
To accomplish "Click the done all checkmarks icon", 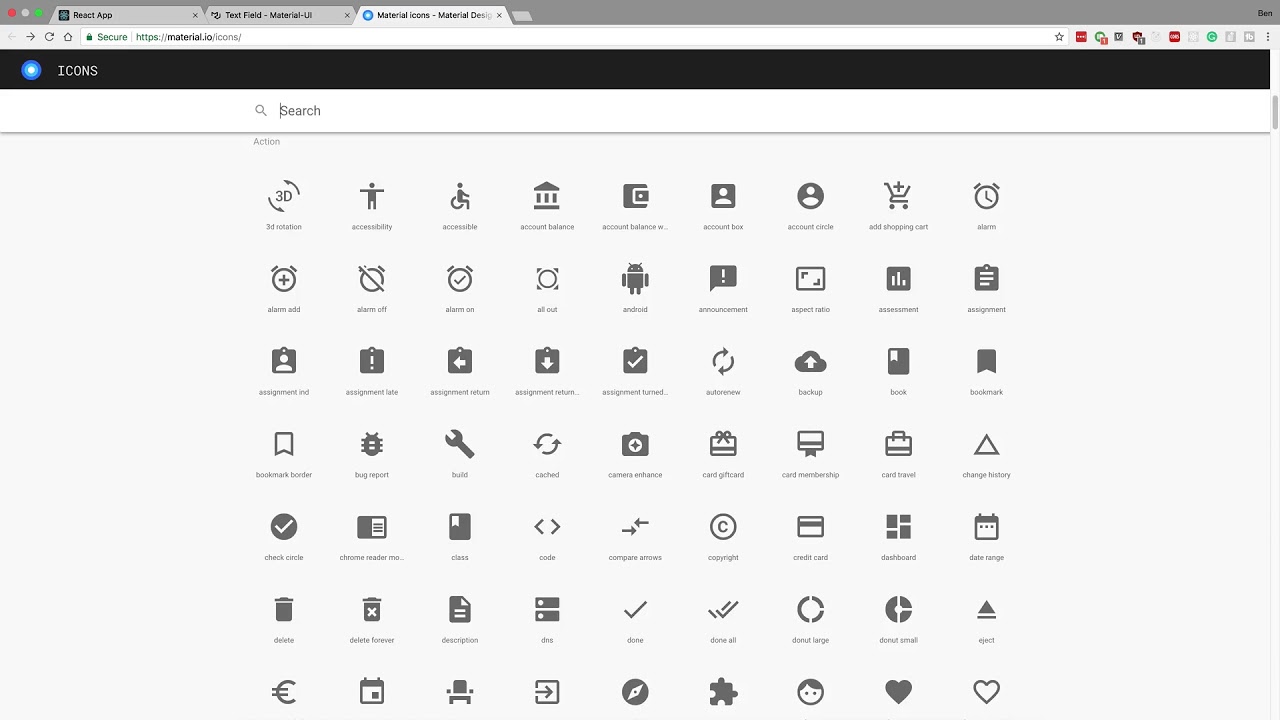I will point(723,608).
